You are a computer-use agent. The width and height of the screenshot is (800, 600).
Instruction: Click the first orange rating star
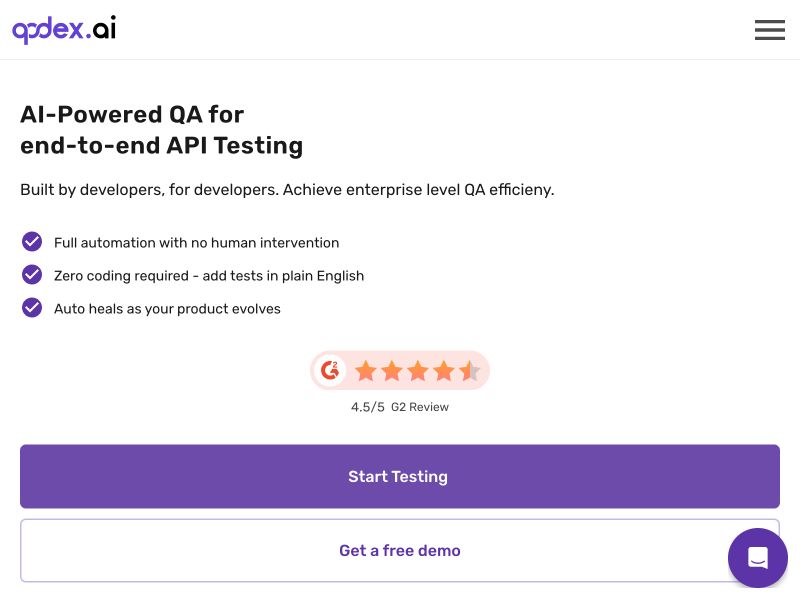pos(366,370)
